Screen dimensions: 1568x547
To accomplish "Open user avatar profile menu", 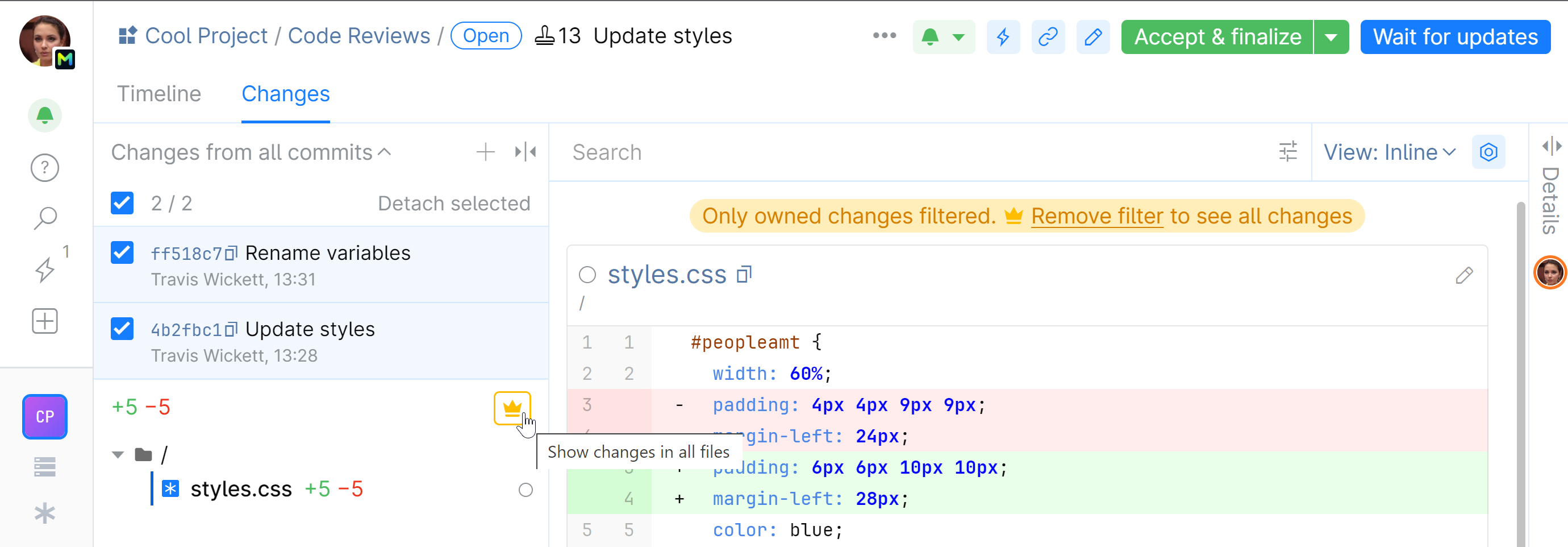I will click(45, 40).
